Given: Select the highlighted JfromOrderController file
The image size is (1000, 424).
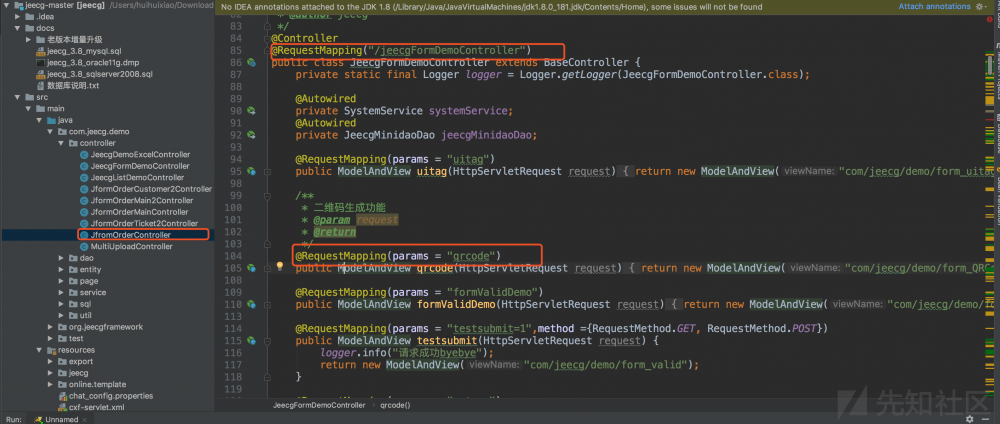Looking at the screenshot, I should point(131,235).
